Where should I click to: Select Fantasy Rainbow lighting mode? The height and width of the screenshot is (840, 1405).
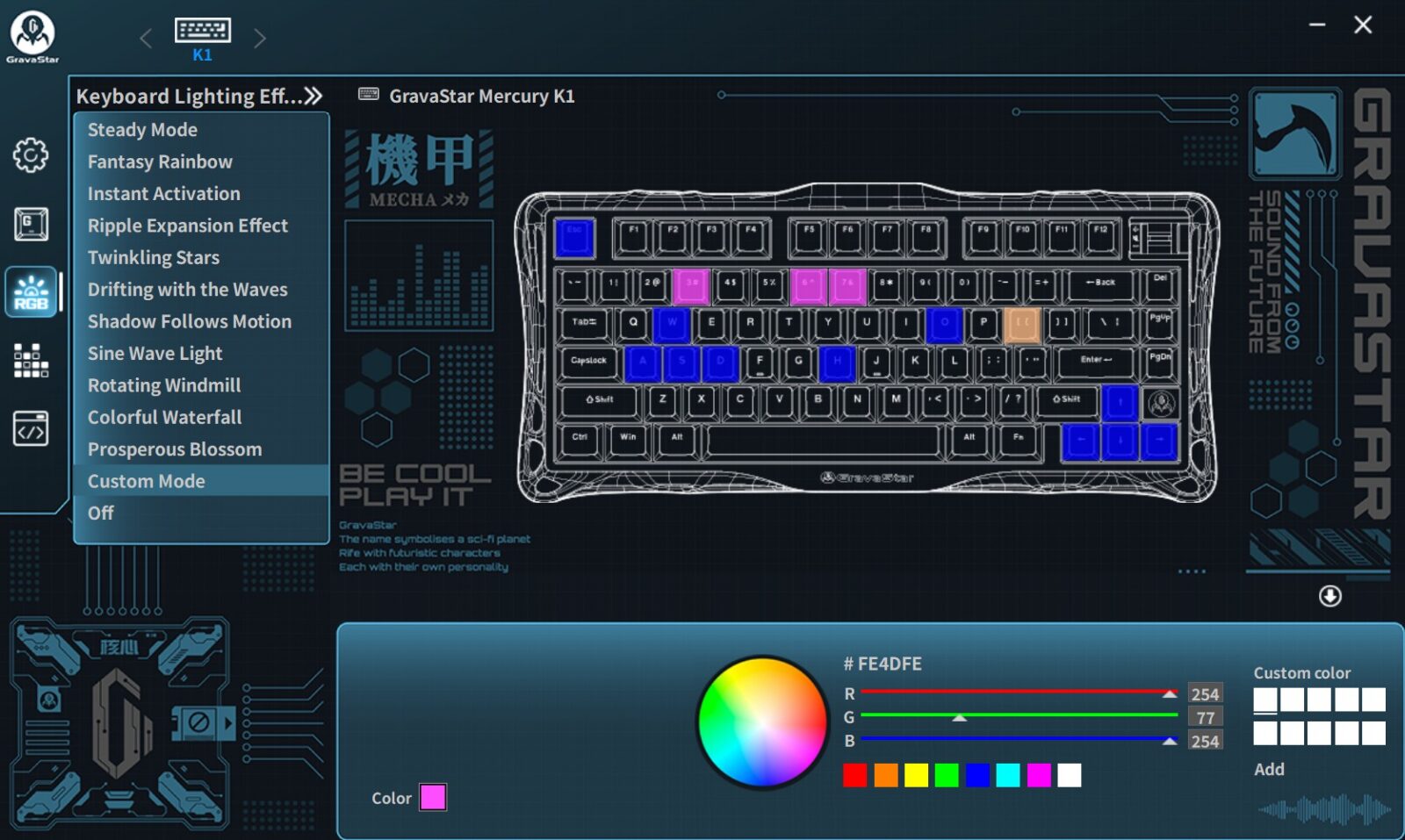(x=160, y=162)
